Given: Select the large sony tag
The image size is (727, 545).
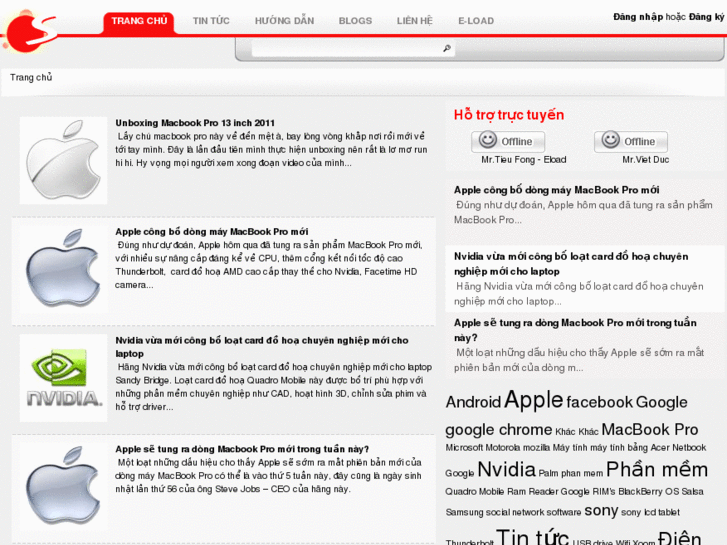Looking at the screenshot, I should point(601,511).
